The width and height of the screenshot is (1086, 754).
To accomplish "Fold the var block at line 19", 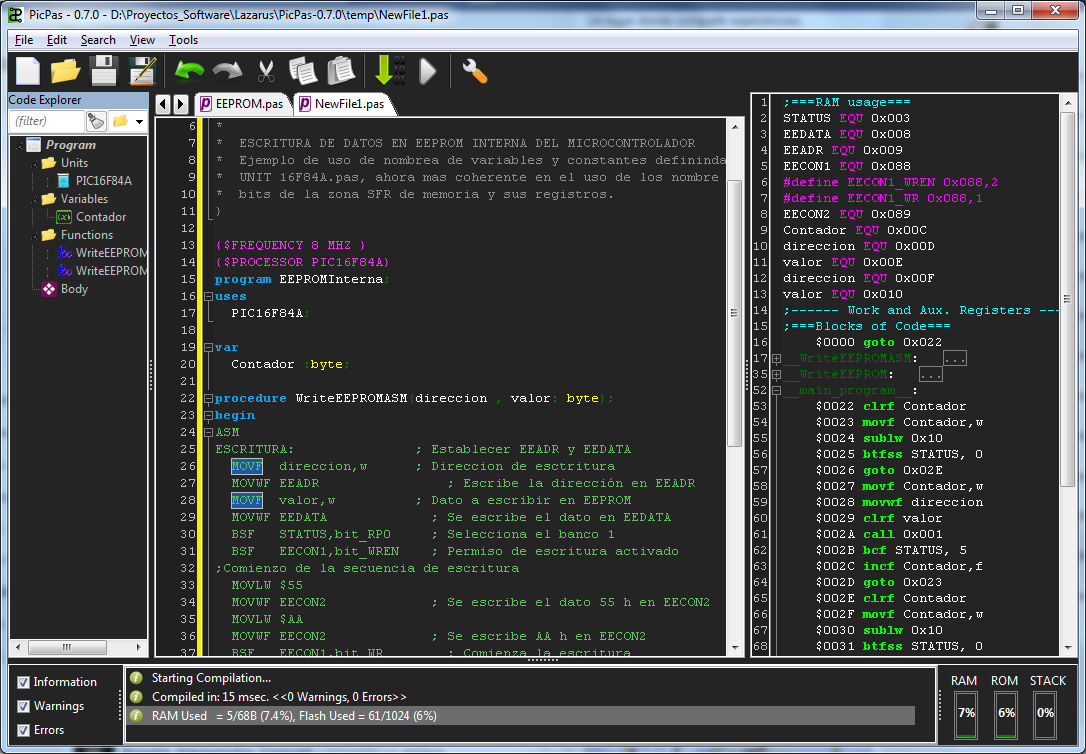I will 208,348.
